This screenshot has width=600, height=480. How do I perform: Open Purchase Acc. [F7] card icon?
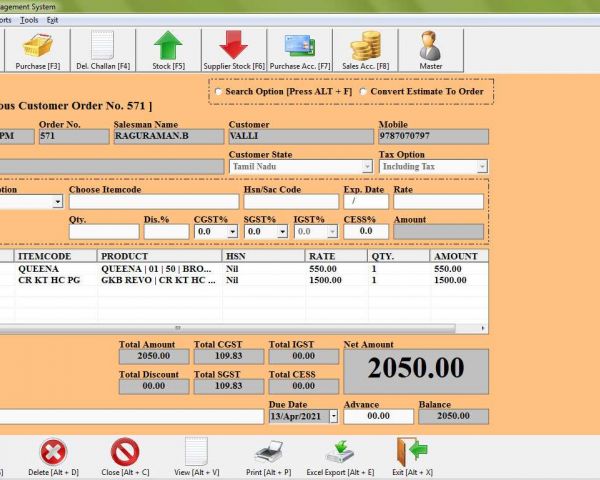(300, 46)
